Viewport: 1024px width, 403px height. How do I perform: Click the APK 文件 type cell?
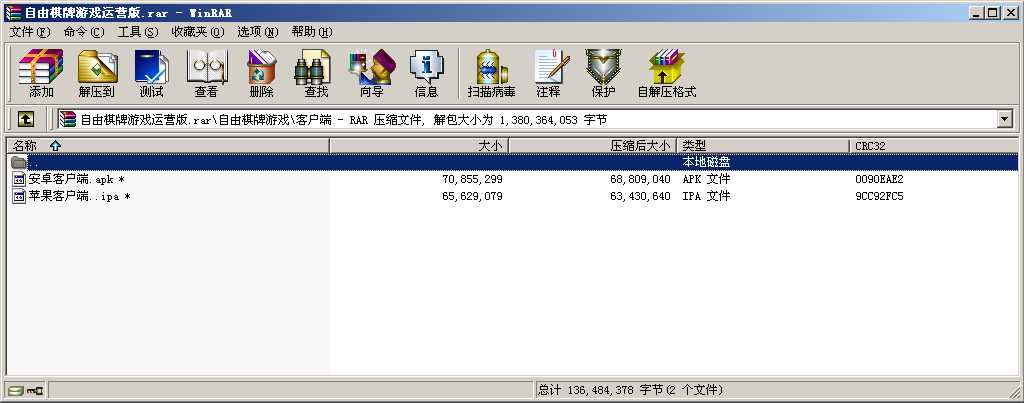(x=706, y=179)
